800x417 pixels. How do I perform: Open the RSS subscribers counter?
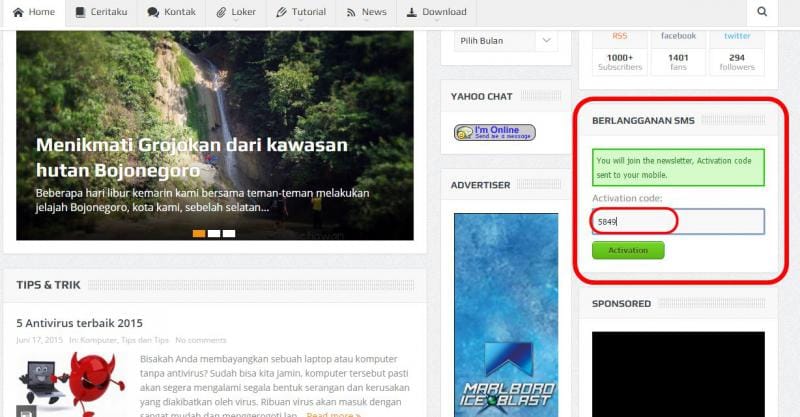coord(620,53)
